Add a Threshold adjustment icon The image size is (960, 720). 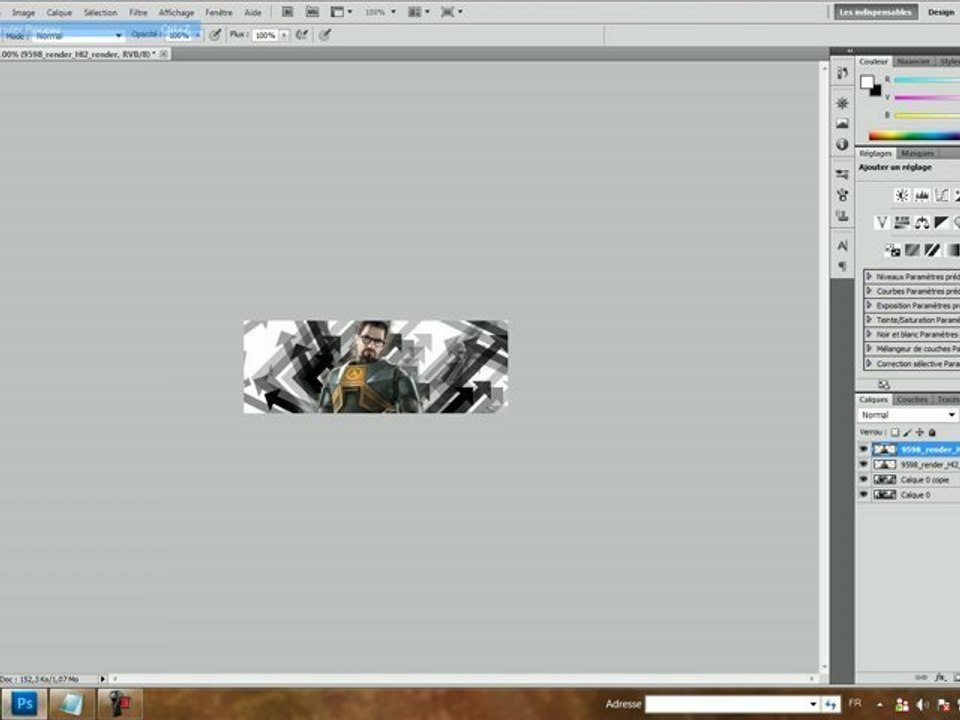pyautogui.click(x=932, y=250)
